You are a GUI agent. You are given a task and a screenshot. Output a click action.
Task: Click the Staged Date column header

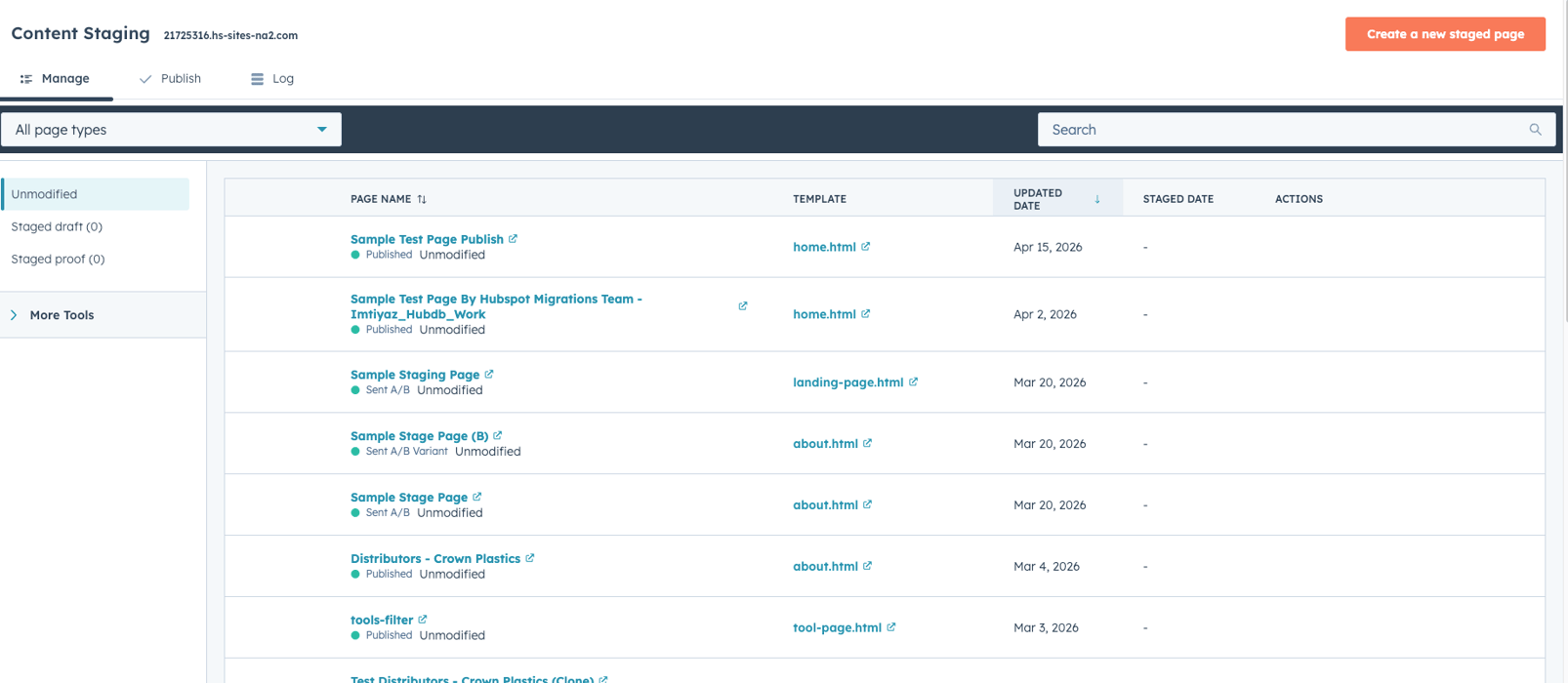coord(1178,199)
